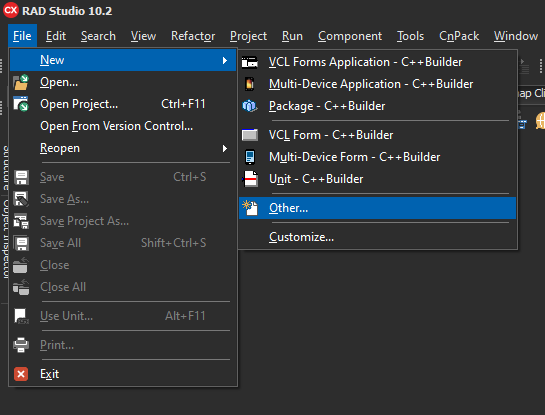Open the Tools menu

coord(410,36)
